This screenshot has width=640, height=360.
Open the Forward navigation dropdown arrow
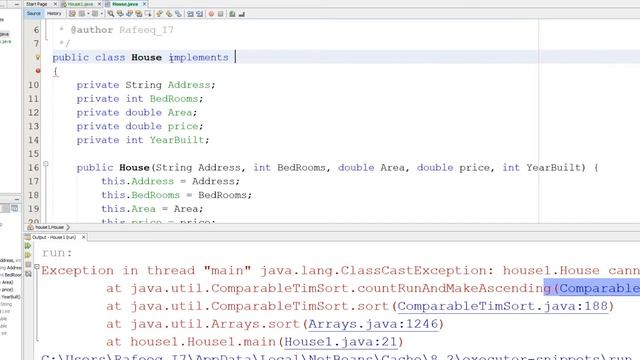point(102,14)
